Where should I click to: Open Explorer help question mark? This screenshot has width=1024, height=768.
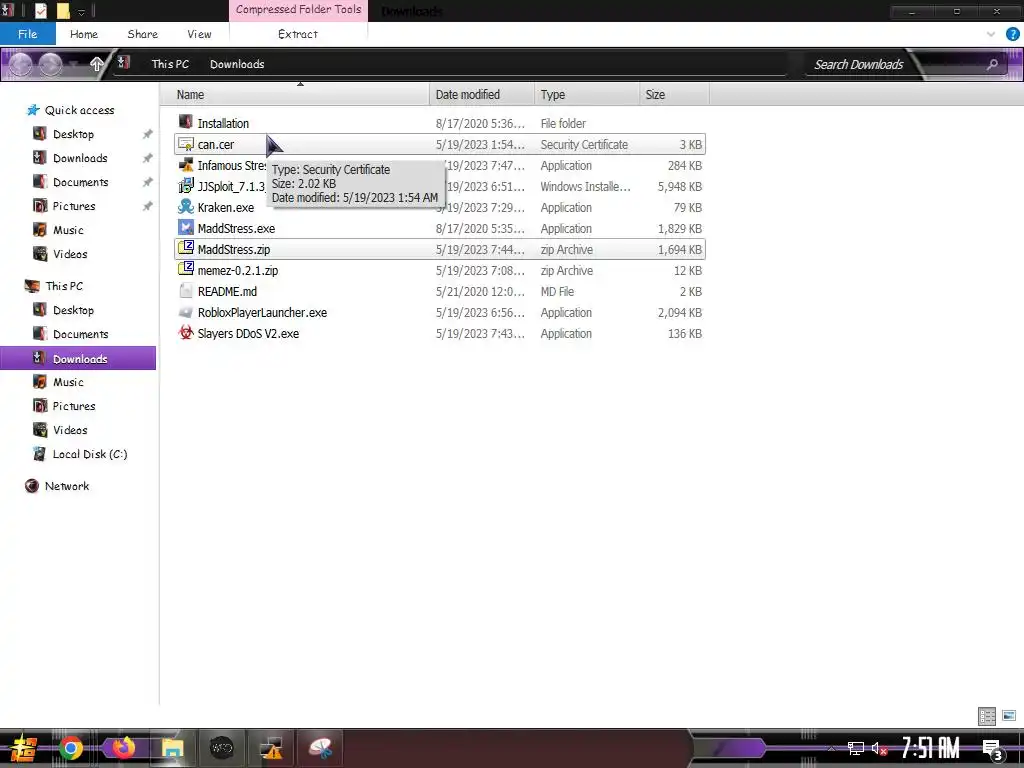pos(1012,34)
